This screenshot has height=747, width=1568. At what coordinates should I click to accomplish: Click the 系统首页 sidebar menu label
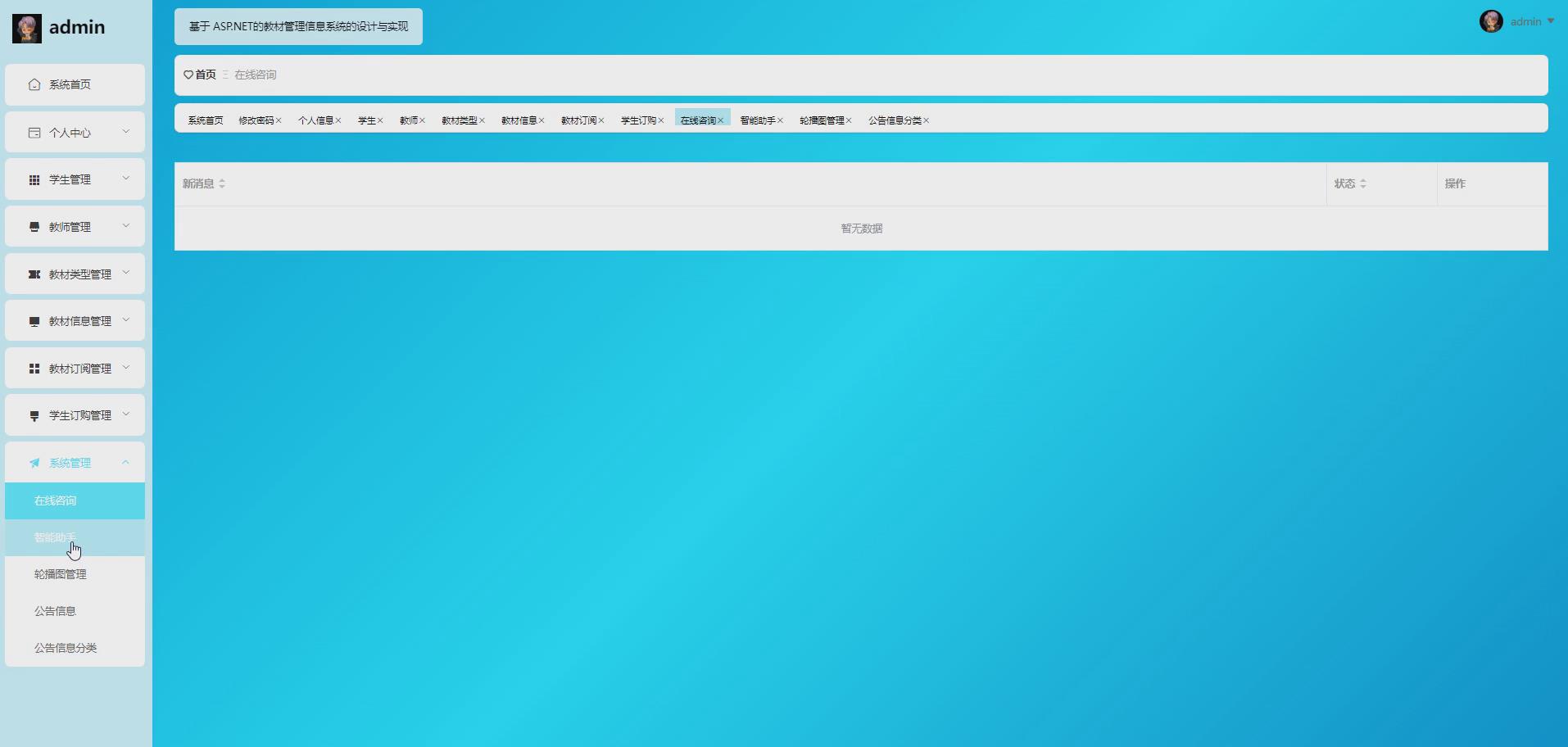point(70,84)
